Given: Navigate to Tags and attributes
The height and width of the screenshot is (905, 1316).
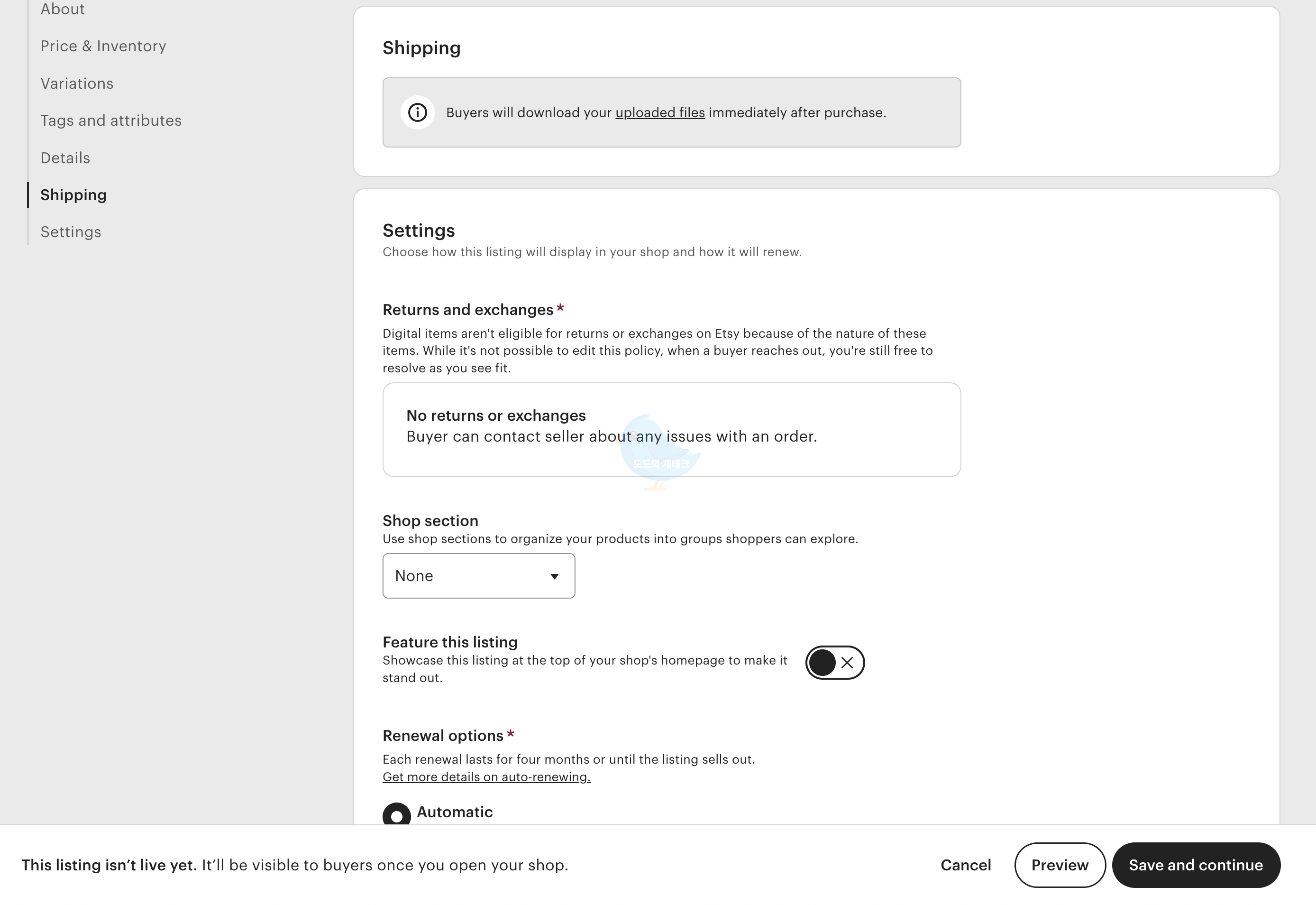Looking at the screenshot, I should [x=111, y=120].
